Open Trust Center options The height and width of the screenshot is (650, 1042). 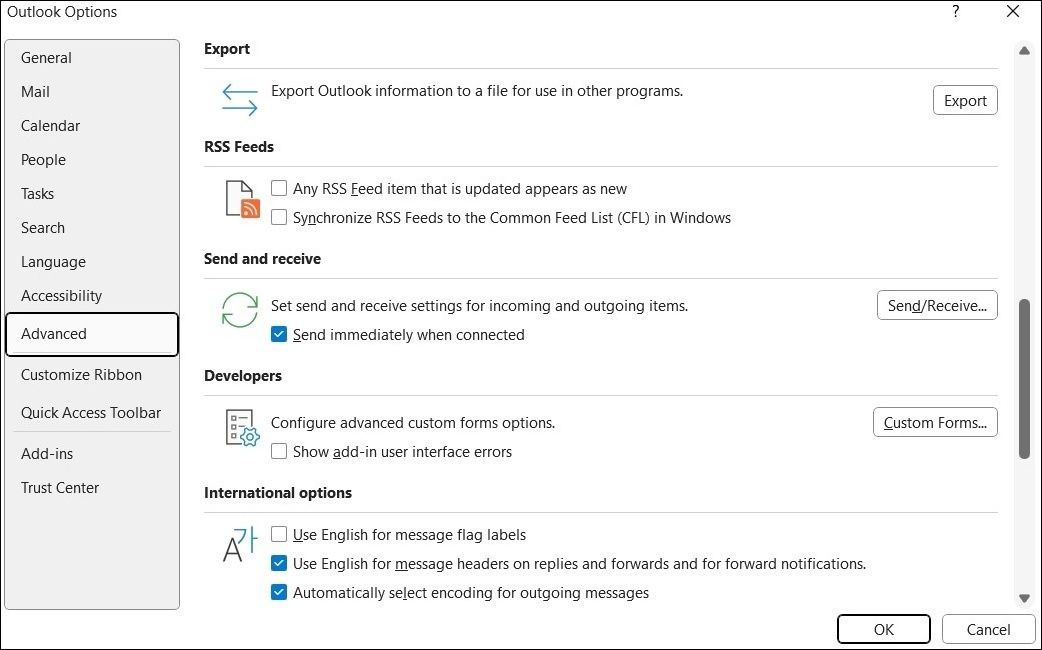(92, 488)
